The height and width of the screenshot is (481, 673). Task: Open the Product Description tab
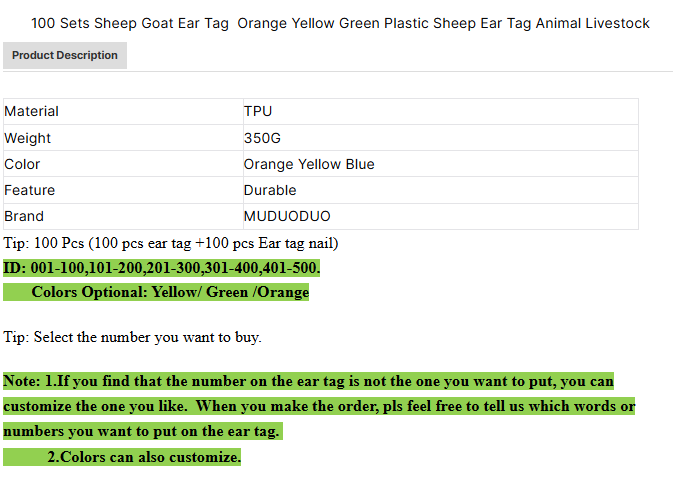click(x=65, y=56)
